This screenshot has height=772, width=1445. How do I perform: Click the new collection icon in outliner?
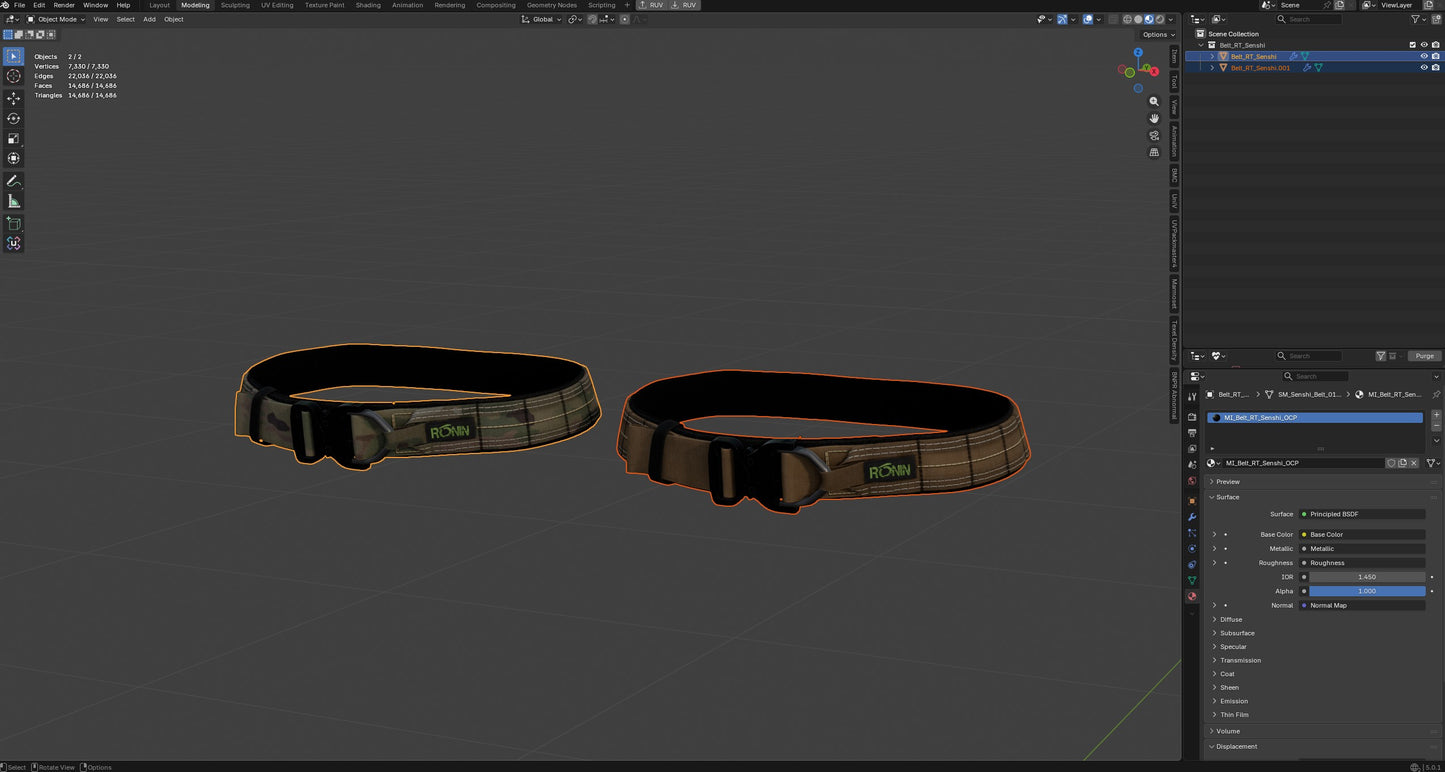pyautogui.click(x=1436, y=19)
